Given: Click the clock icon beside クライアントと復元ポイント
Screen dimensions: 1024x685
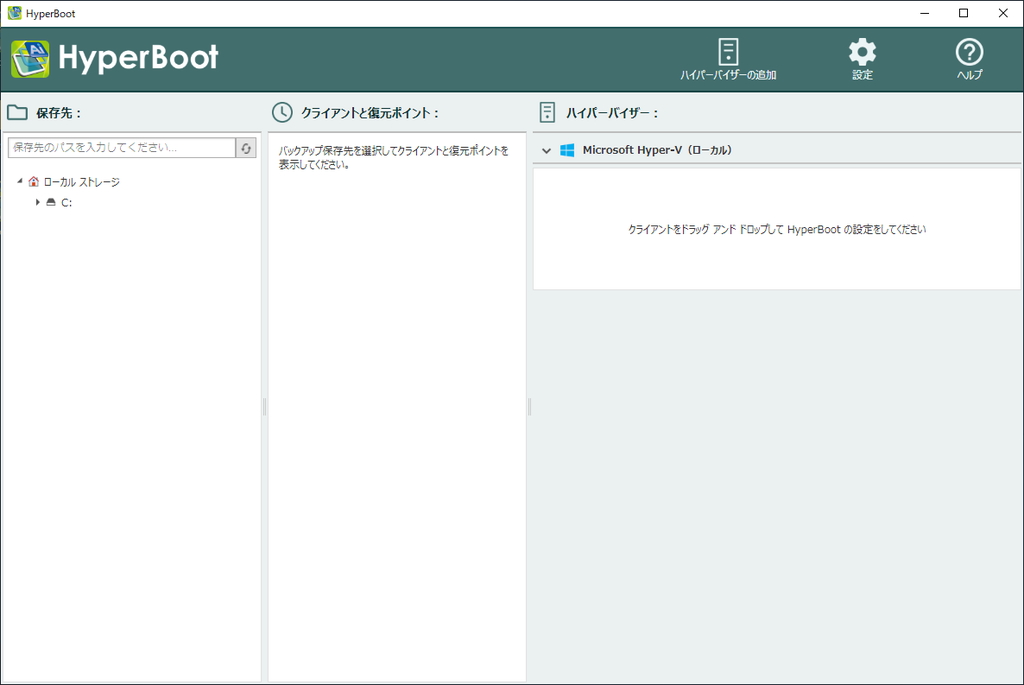Looking at the screenshot, I should point(283,112).
